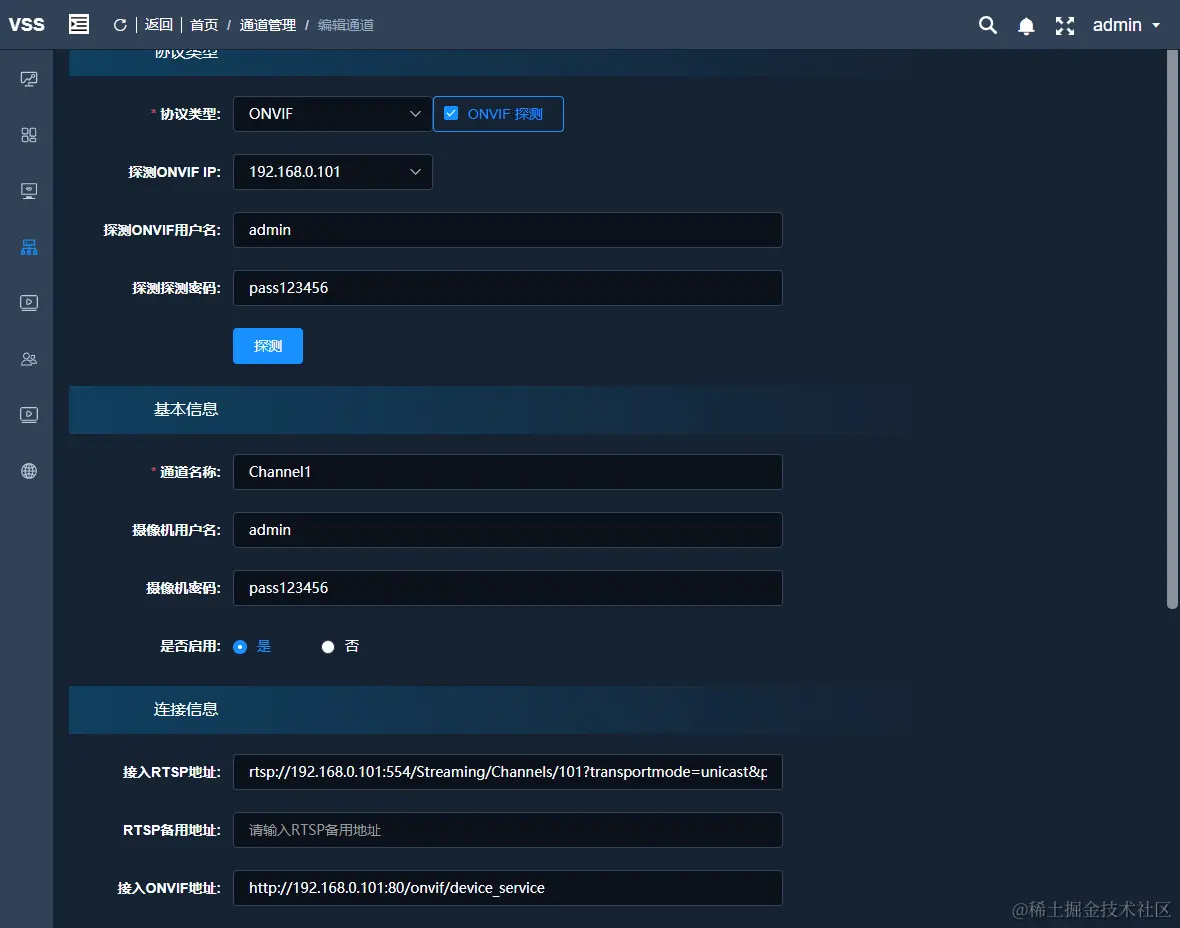Click the blue 探测 button

click(268, 346)
